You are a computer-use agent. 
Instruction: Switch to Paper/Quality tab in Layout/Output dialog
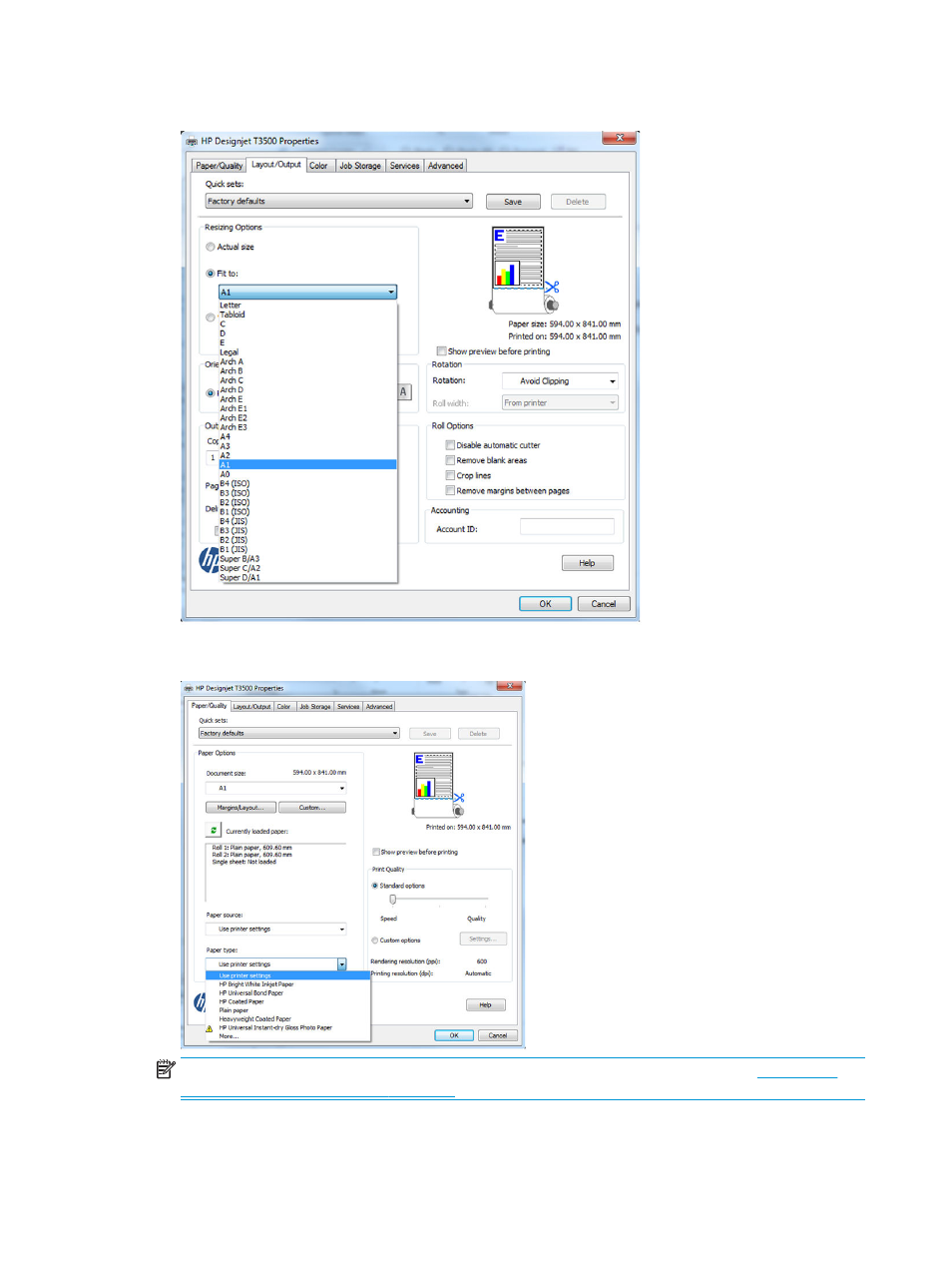pos(220,166)
